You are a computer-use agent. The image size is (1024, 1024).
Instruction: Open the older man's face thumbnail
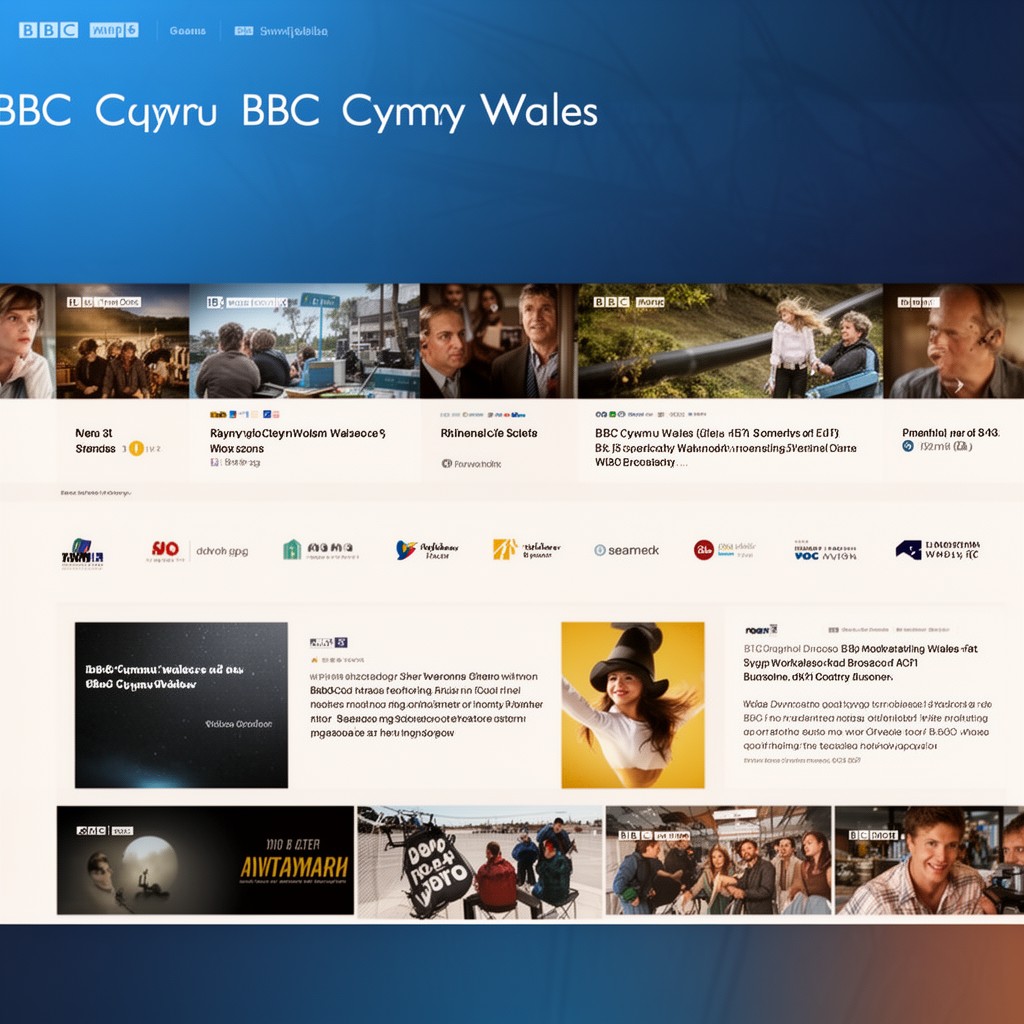click(x=953, y=341)
